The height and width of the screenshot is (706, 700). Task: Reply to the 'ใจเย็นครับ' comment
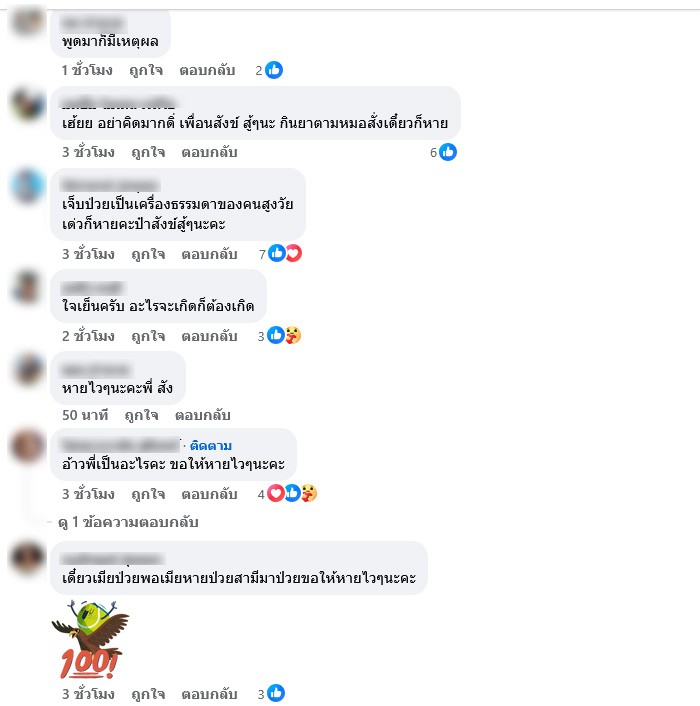click(209, 336)
